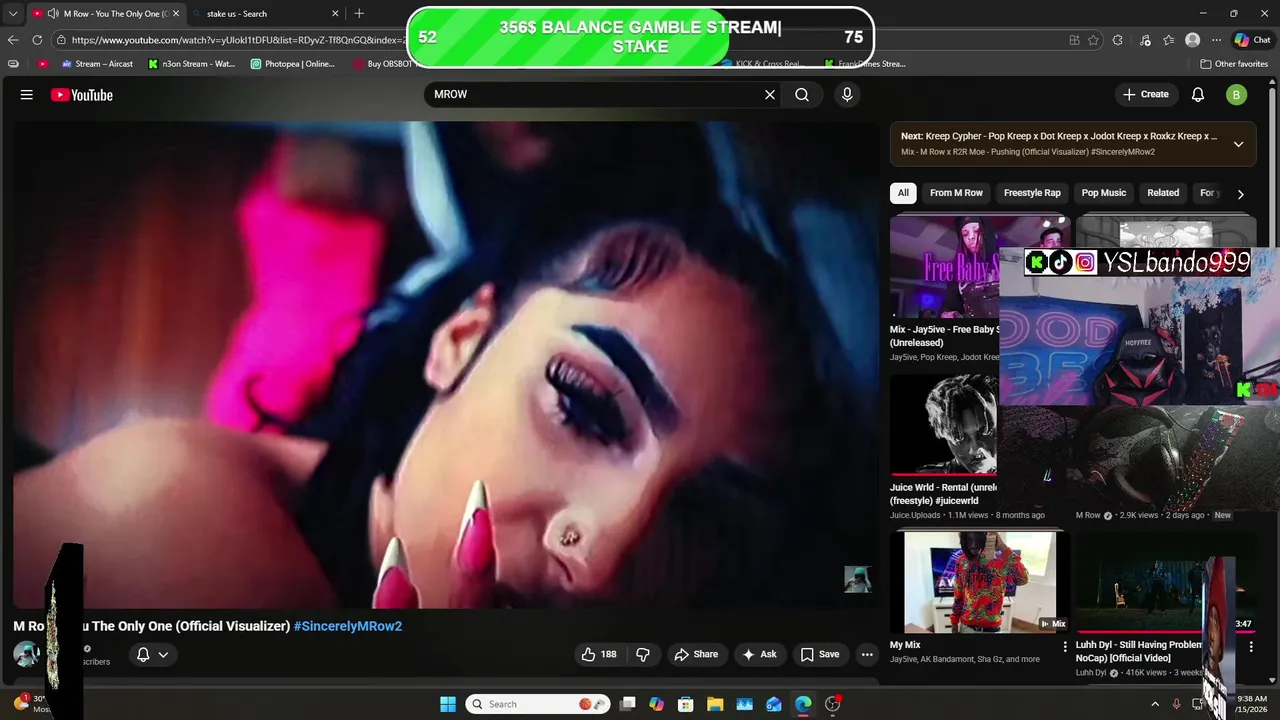Clear the MROW search text
Viewport: 1280px width, 720px height.
tap(770, 95)
